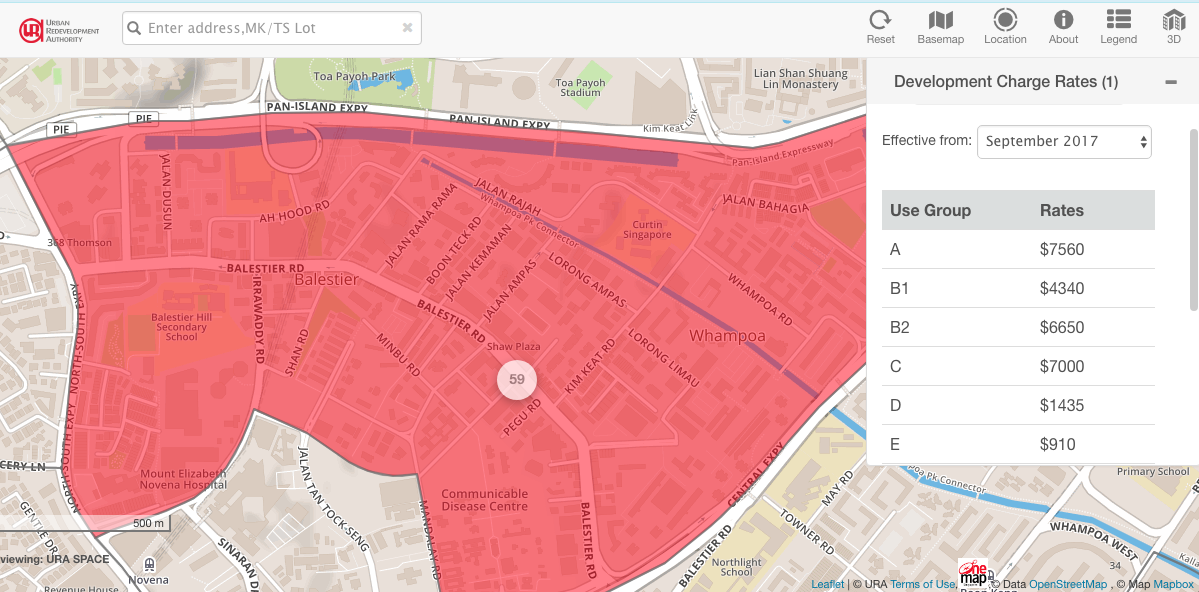Open the Mapbox attribution link

pyautogui.click(x=1174, y=584)
